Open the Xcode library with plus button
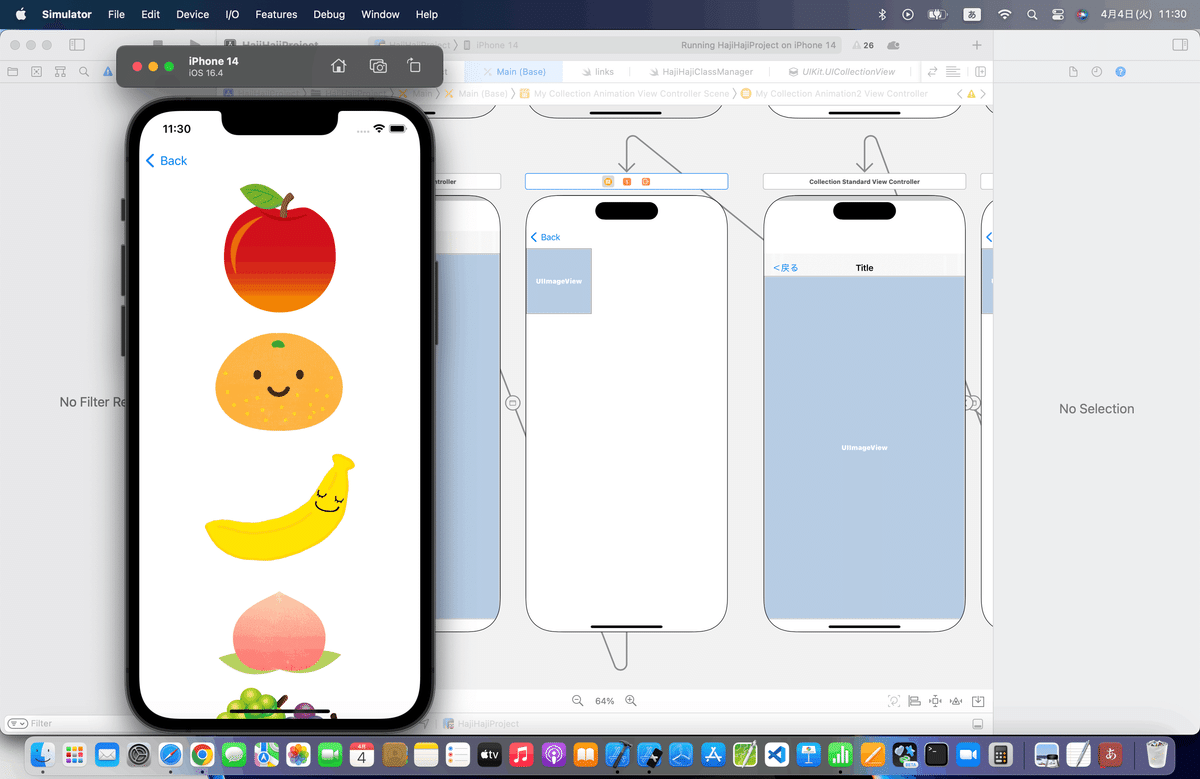 click(977, 45)
